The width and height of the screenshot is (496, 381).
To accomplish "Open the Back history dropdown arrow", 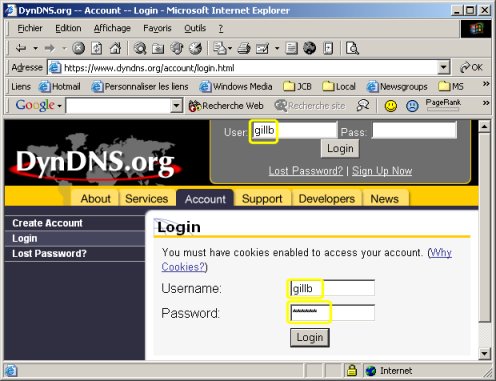I will (x=35, y=49).
